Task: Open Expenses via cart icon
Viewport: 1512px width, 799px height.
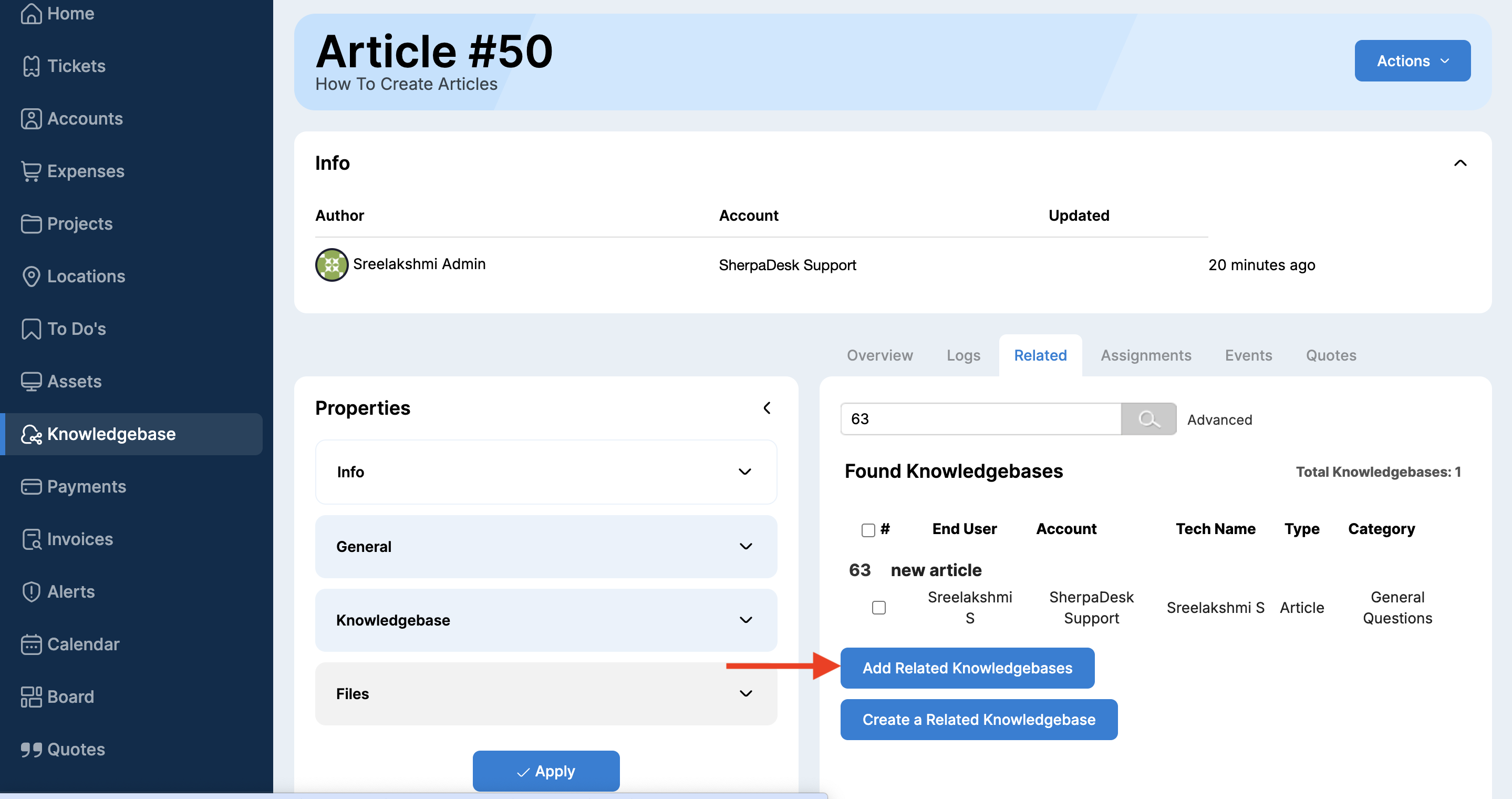Action: tap(31, 171)
